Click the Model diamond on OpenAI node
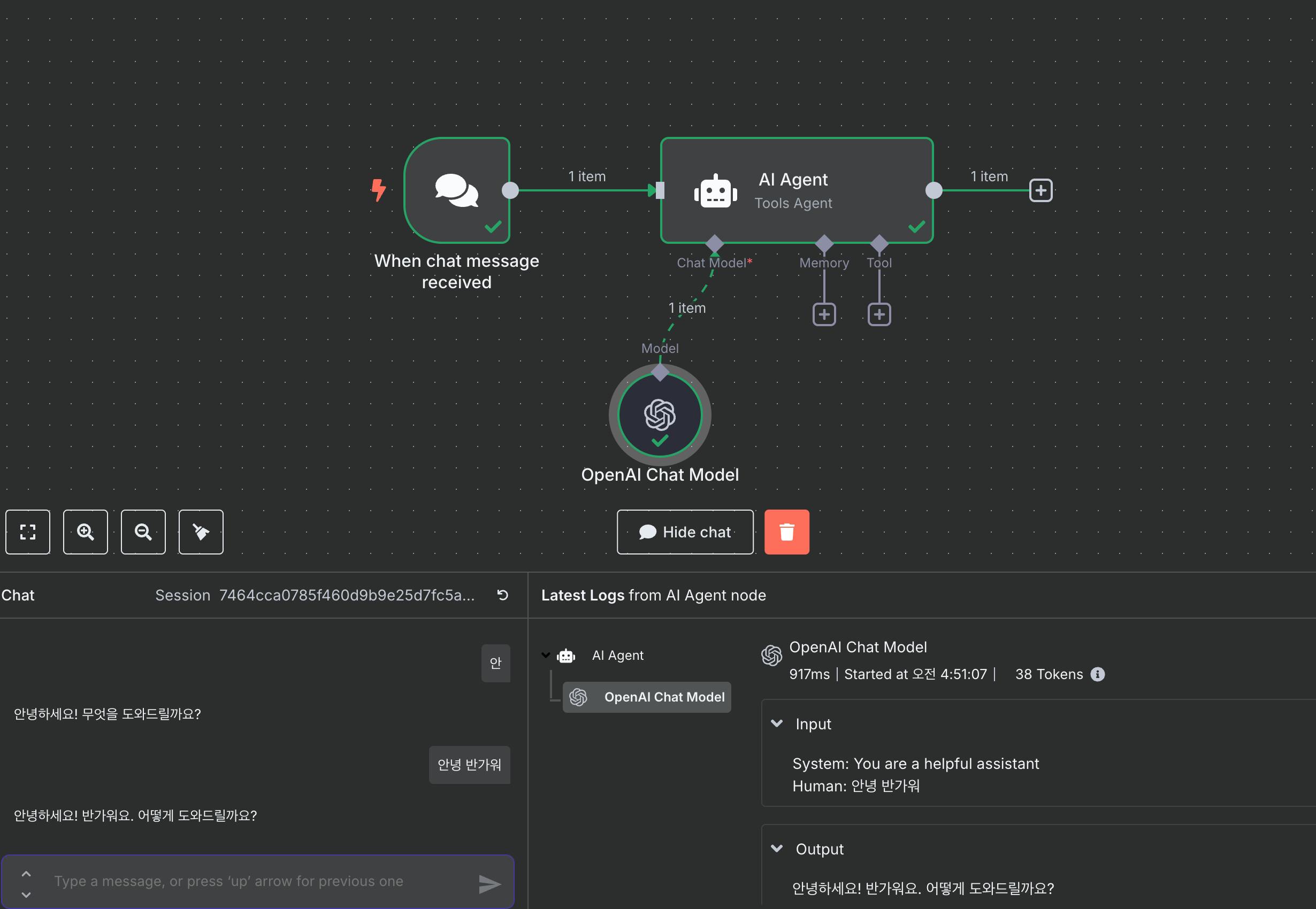1316x909 pixels. tap(660, 373)
